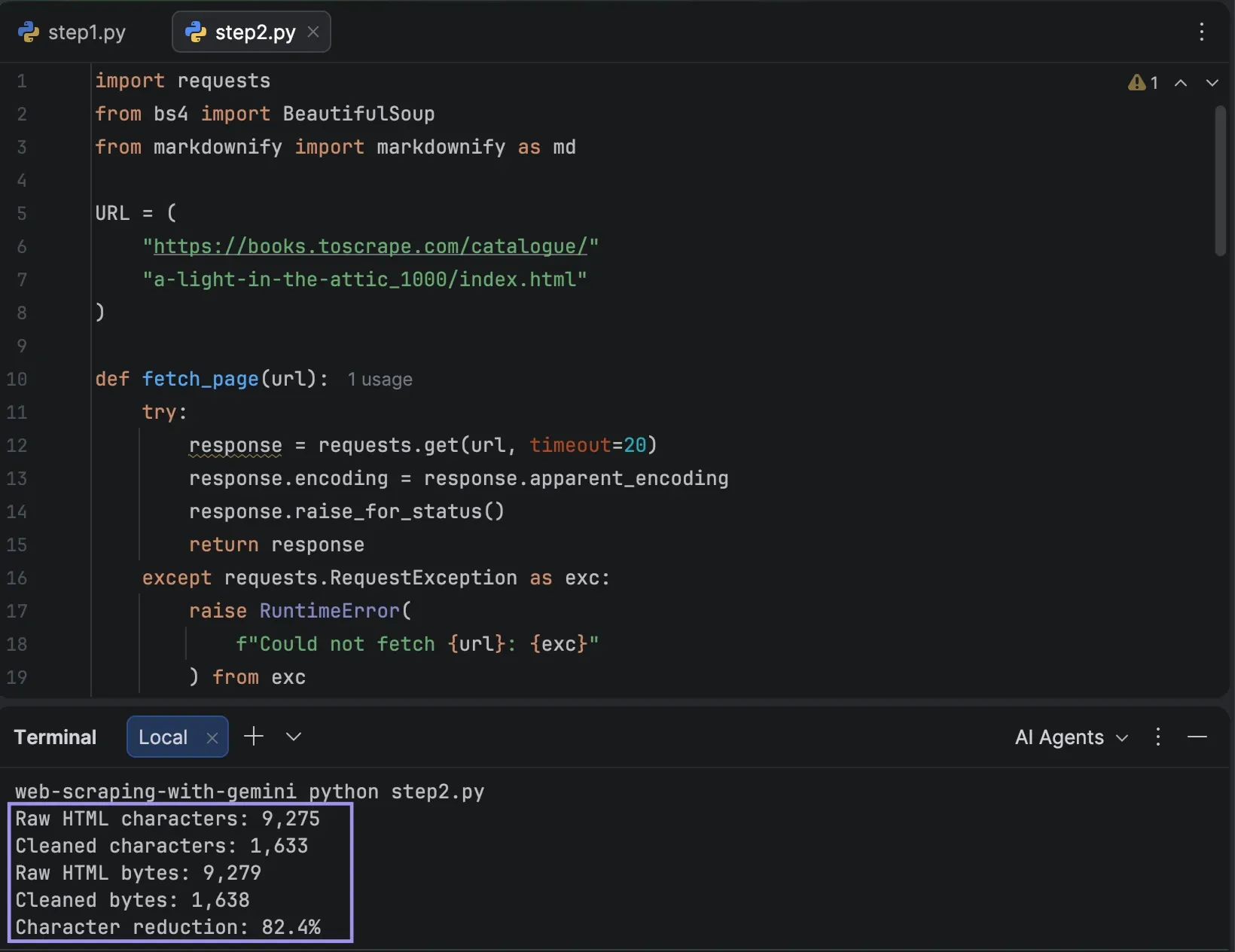Click 'markdownify as md' import line

tap(335, 147)
